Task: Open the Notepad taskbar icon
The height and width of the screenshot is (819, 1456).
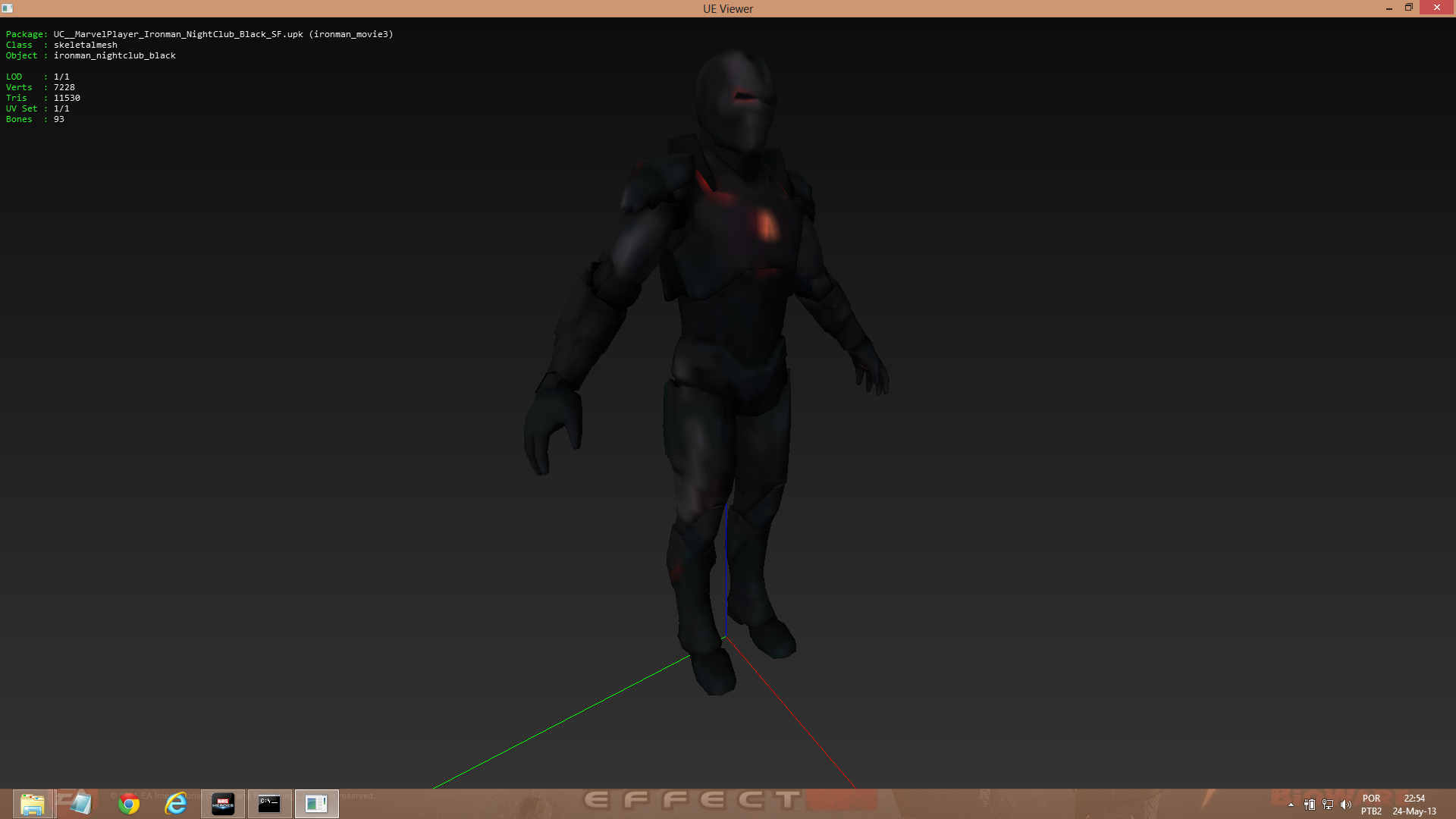Action: [x=80, y=804]
